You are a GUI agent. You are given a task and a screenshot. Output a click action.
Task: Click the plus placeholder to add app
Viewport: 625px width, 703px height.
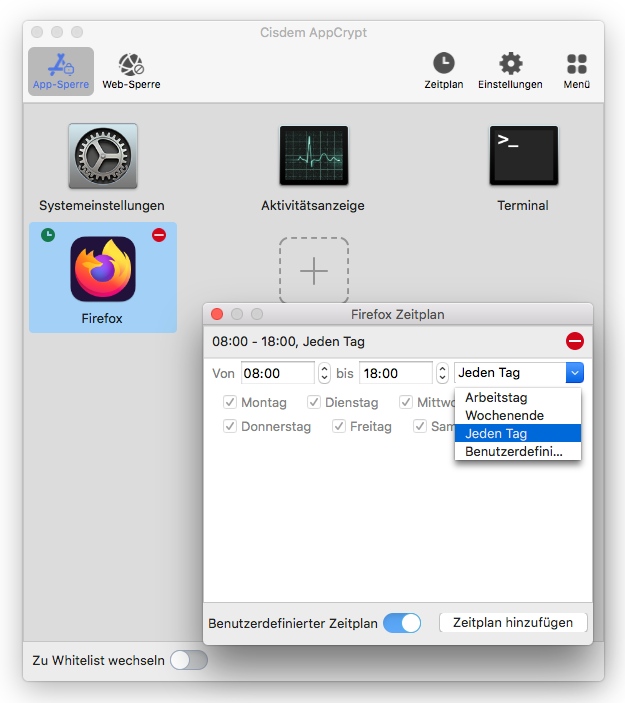[314, 271]
